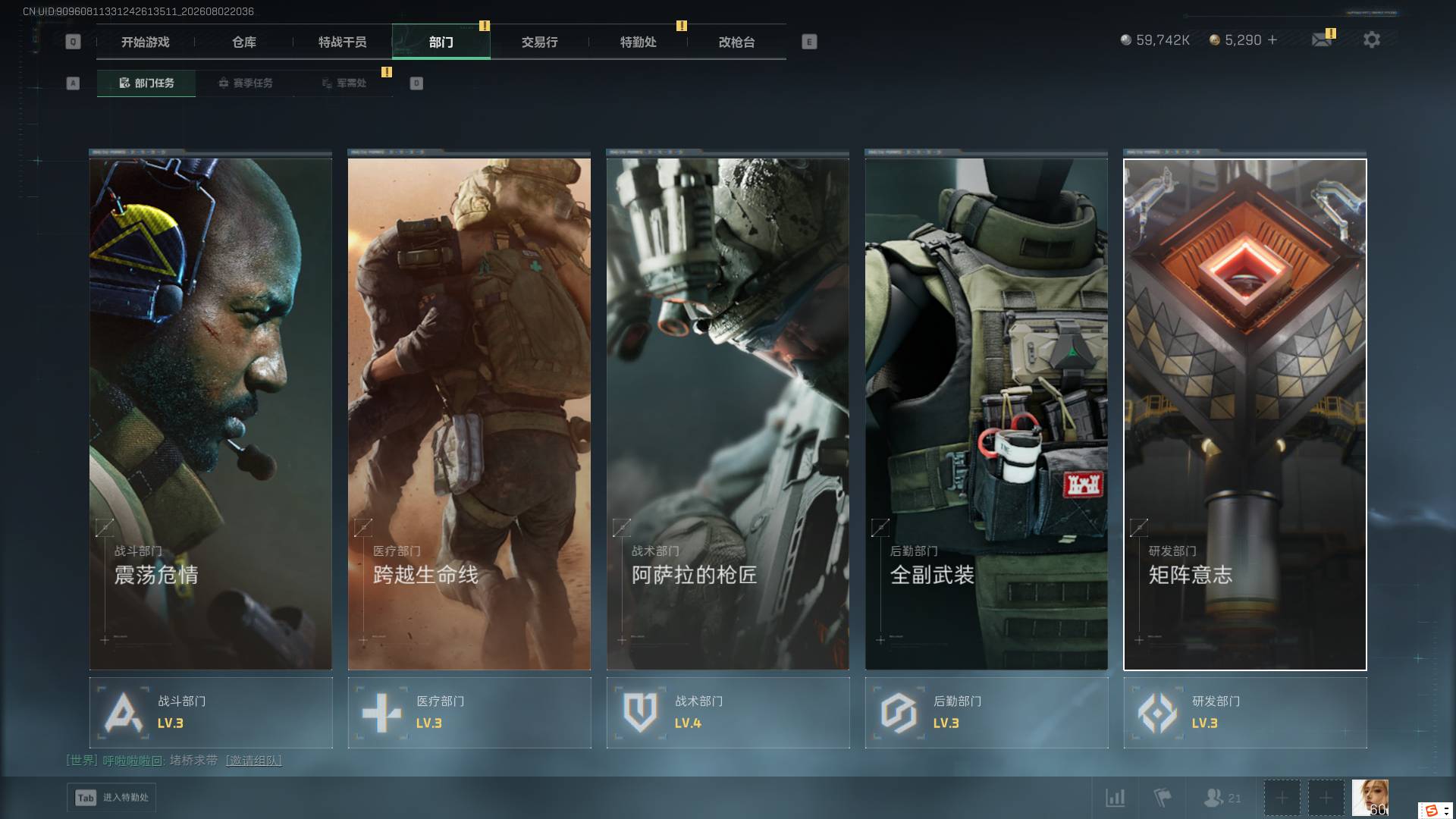Click the gold coin currency icon
Viewport: 1456px width, 819px height.
(1215, 40)
